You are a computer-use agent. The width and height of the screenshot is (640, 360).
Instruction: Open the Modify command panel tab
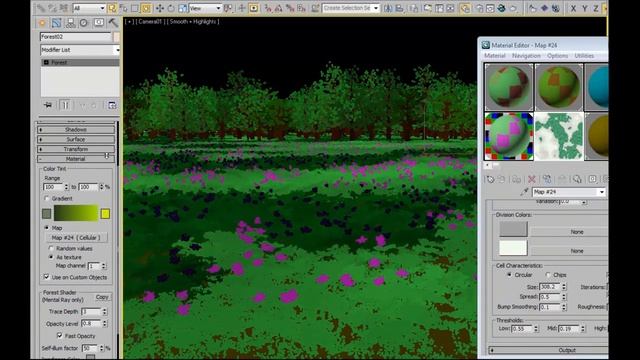56,23
